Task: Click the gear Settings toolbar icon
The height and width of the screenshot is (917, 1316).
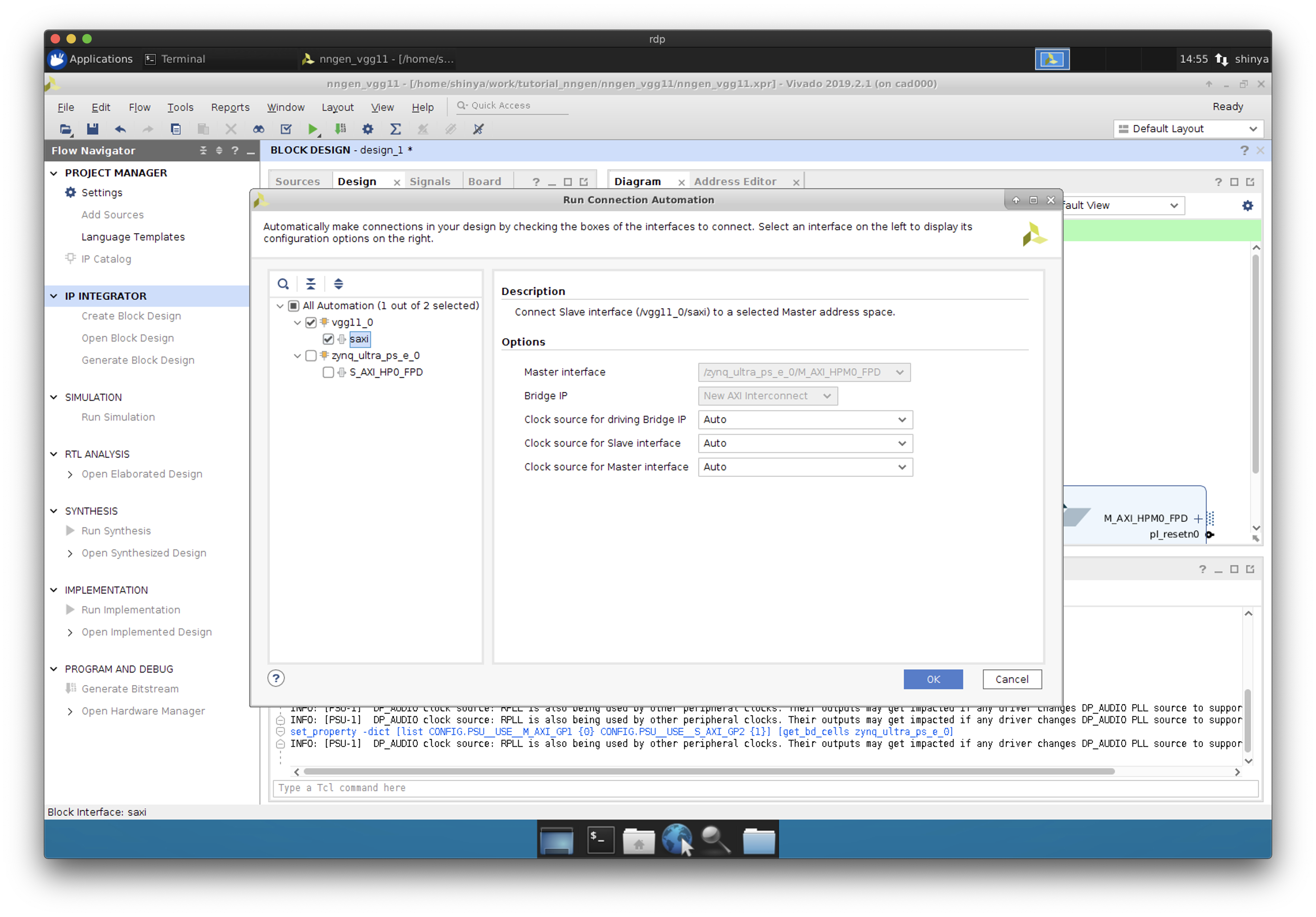Action: tap(367, 129)
